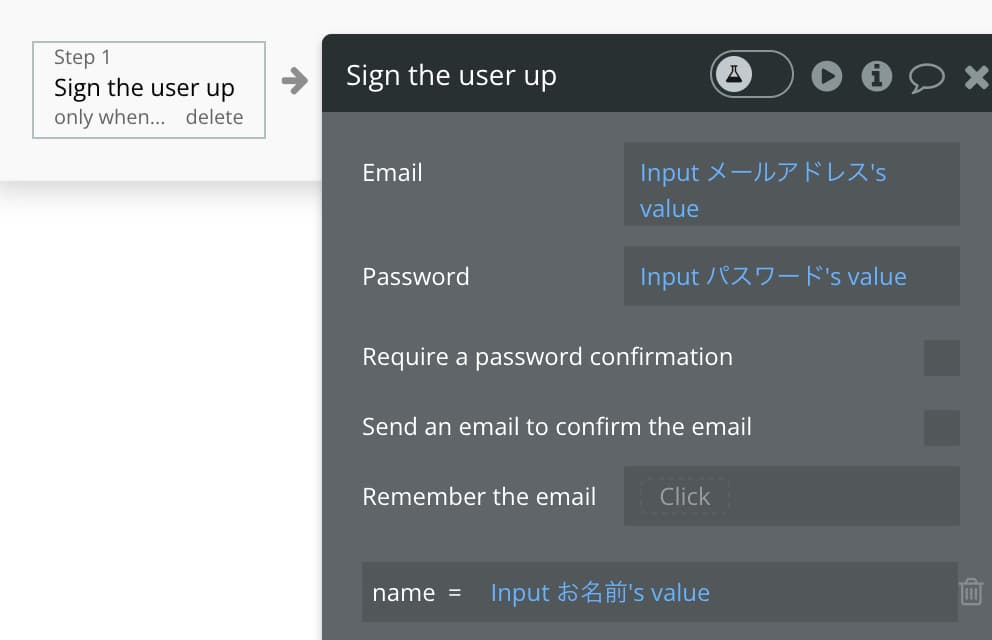
Task: Click delete on Step 1
Action: (214, 117)
